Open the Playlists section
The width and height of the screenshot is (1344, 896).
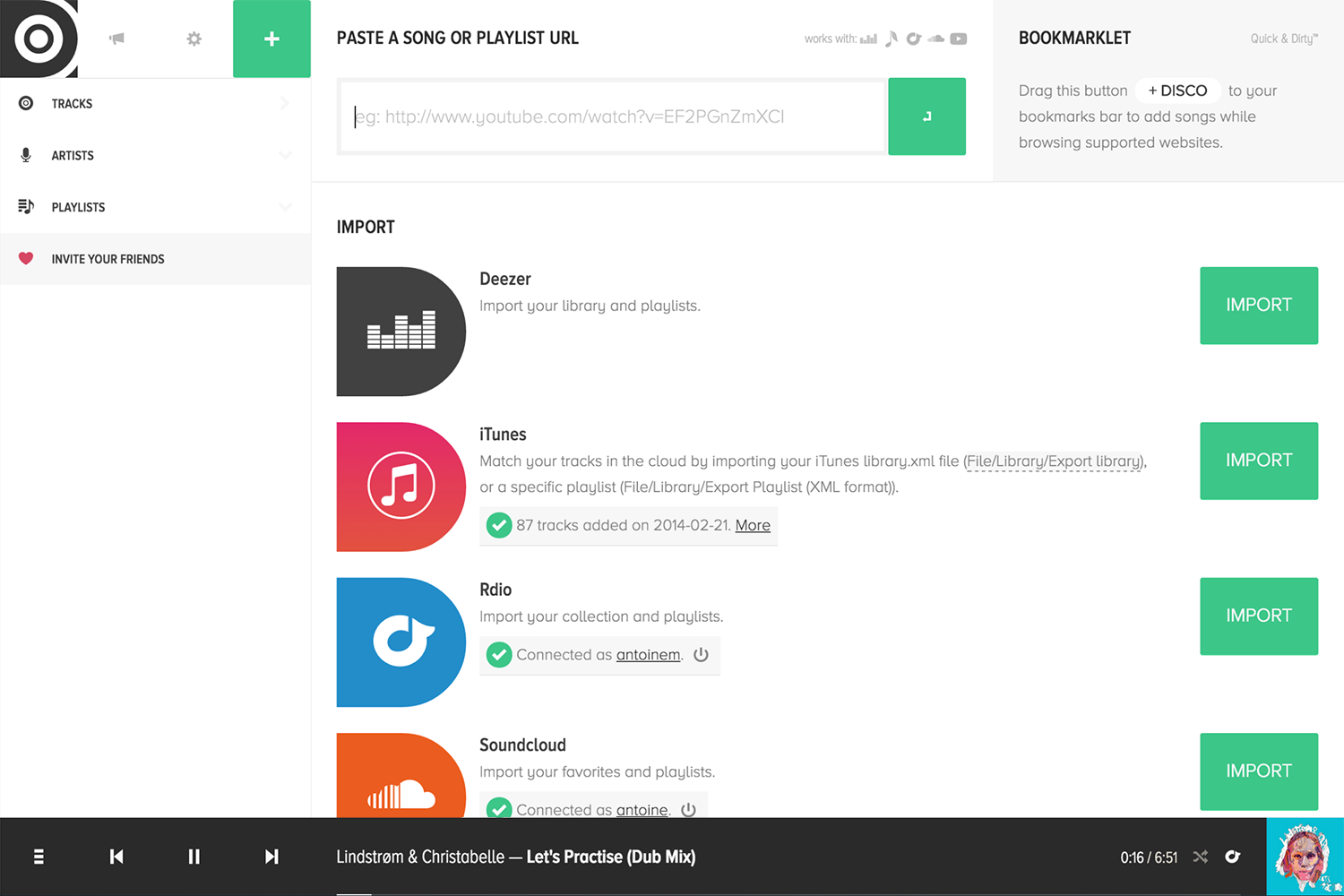point(155,207)
